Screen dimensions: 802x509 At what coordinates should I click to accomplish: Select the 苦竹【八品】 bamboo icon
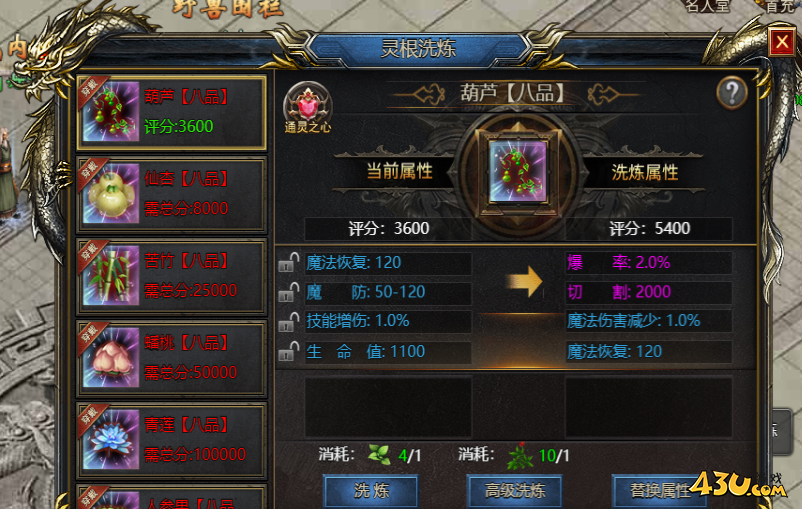111,275
